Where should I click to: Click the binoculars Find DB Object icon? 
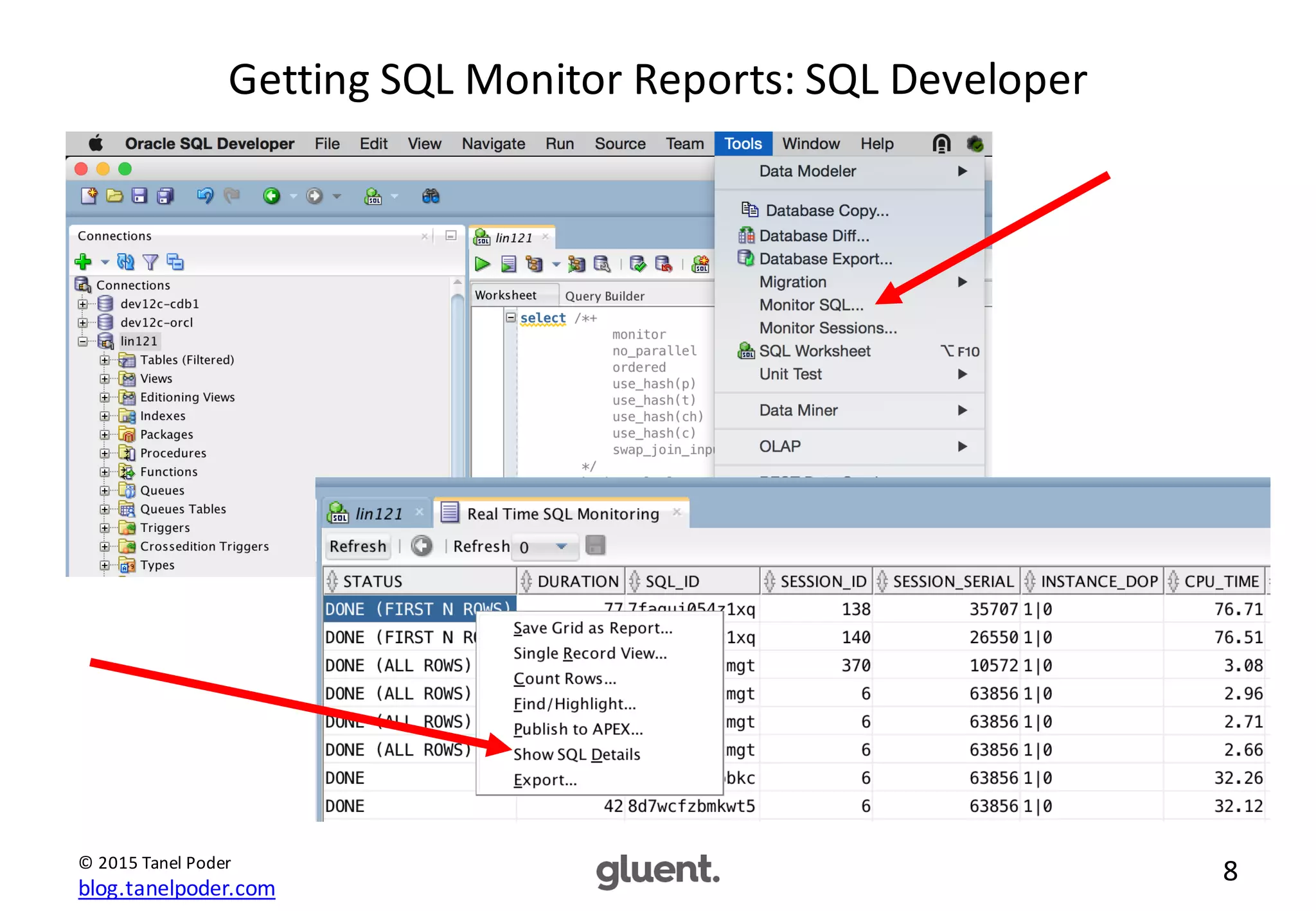pos(431,196)
